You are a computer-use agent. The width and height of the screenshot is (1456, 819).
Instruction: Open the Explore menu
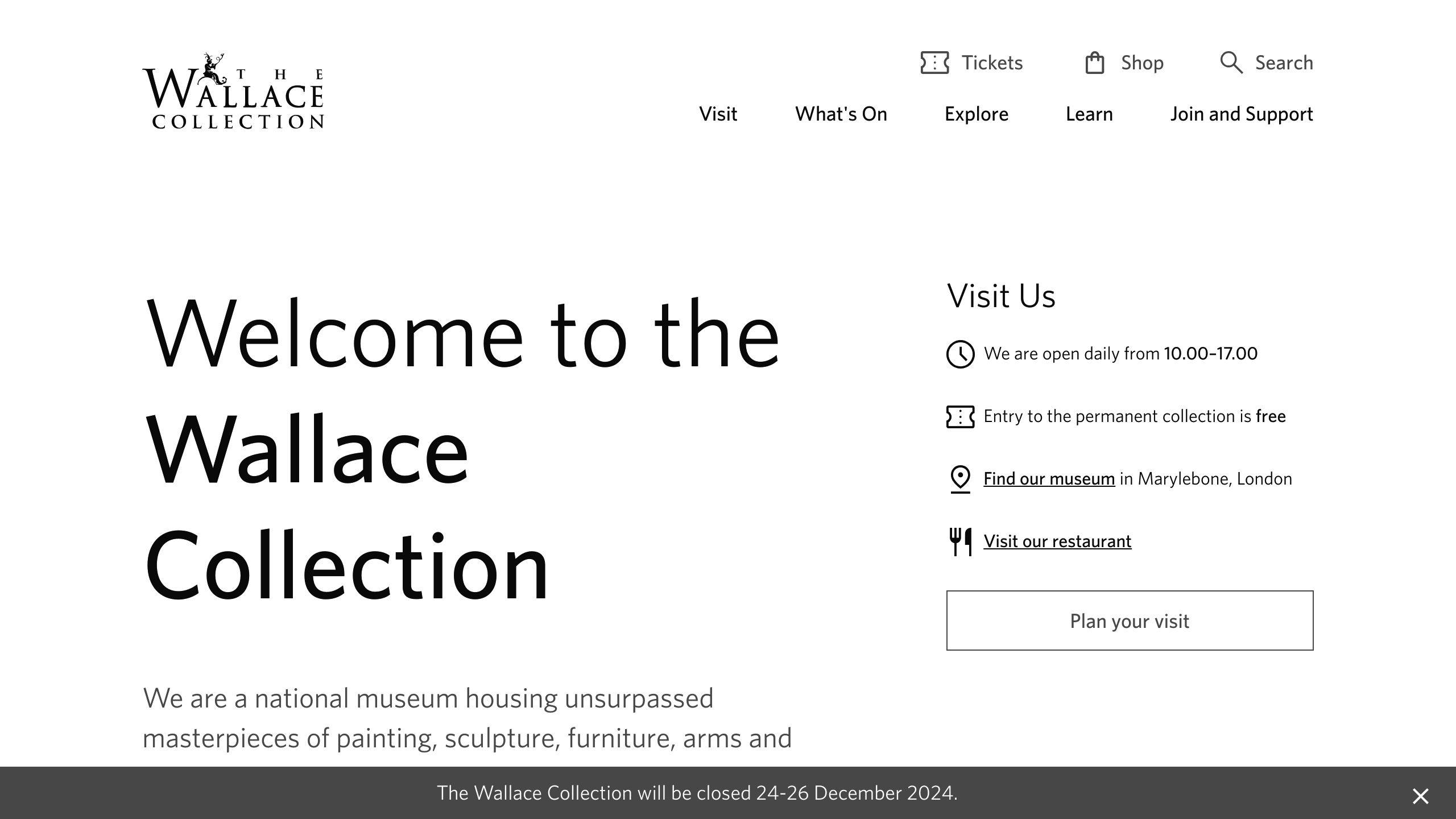(976, 114)
